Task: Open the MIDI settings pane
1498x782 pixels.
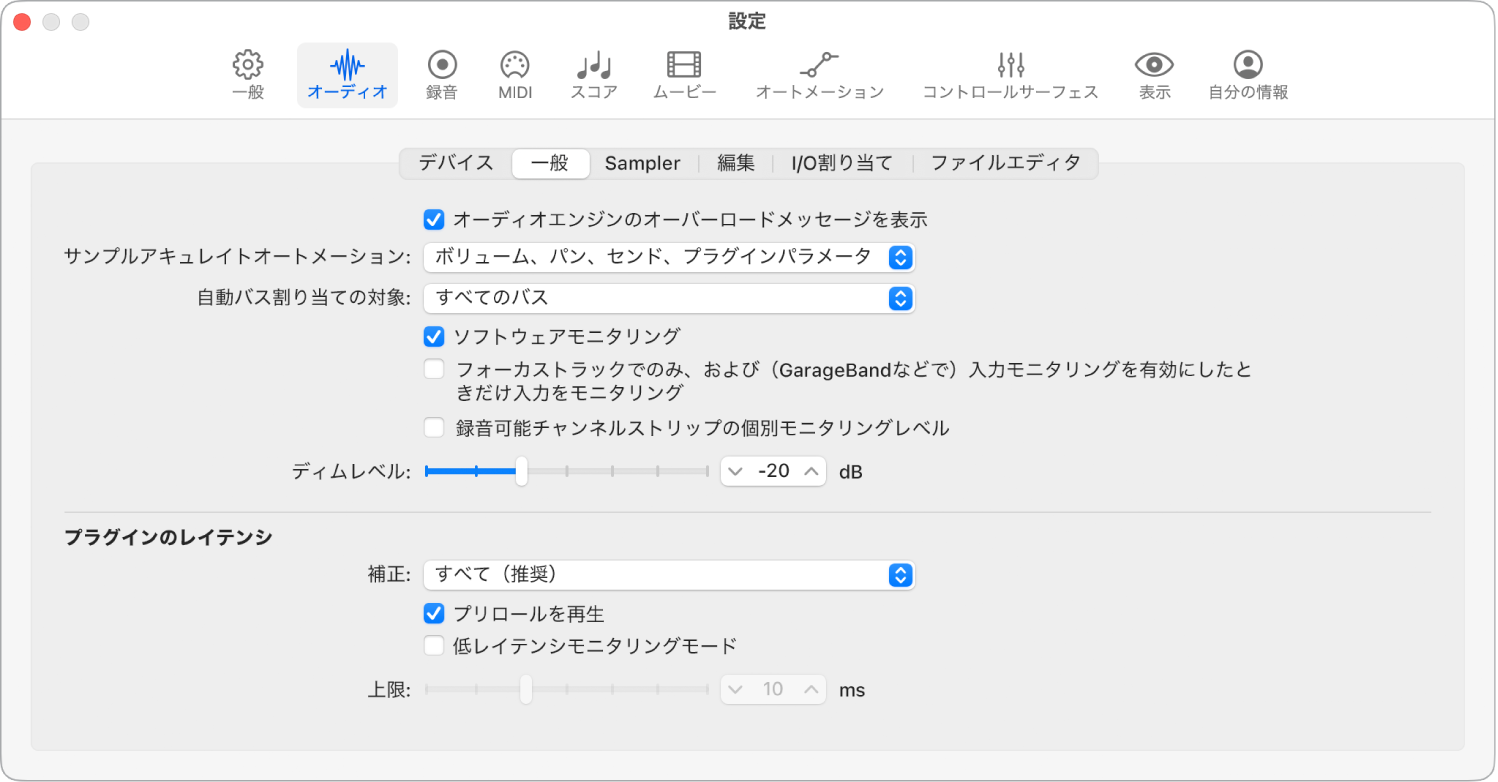Action: (x=515, y=76)
